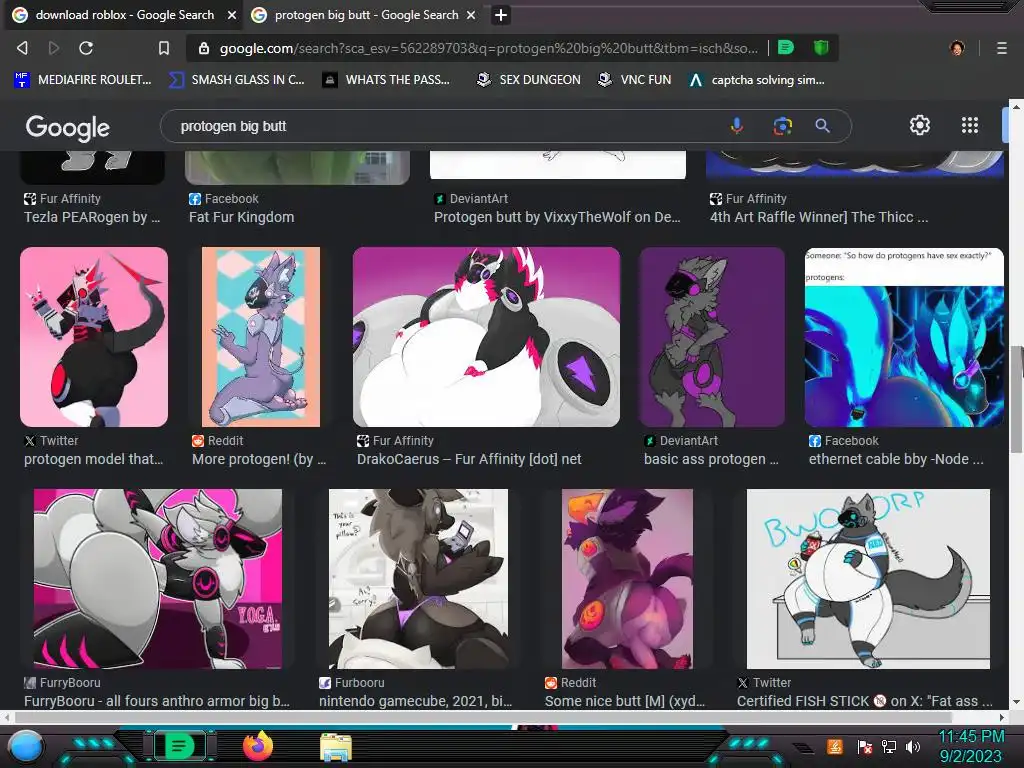
Task: Open the 'protogen model that...' Twitter link
Action: pos(93,459)
